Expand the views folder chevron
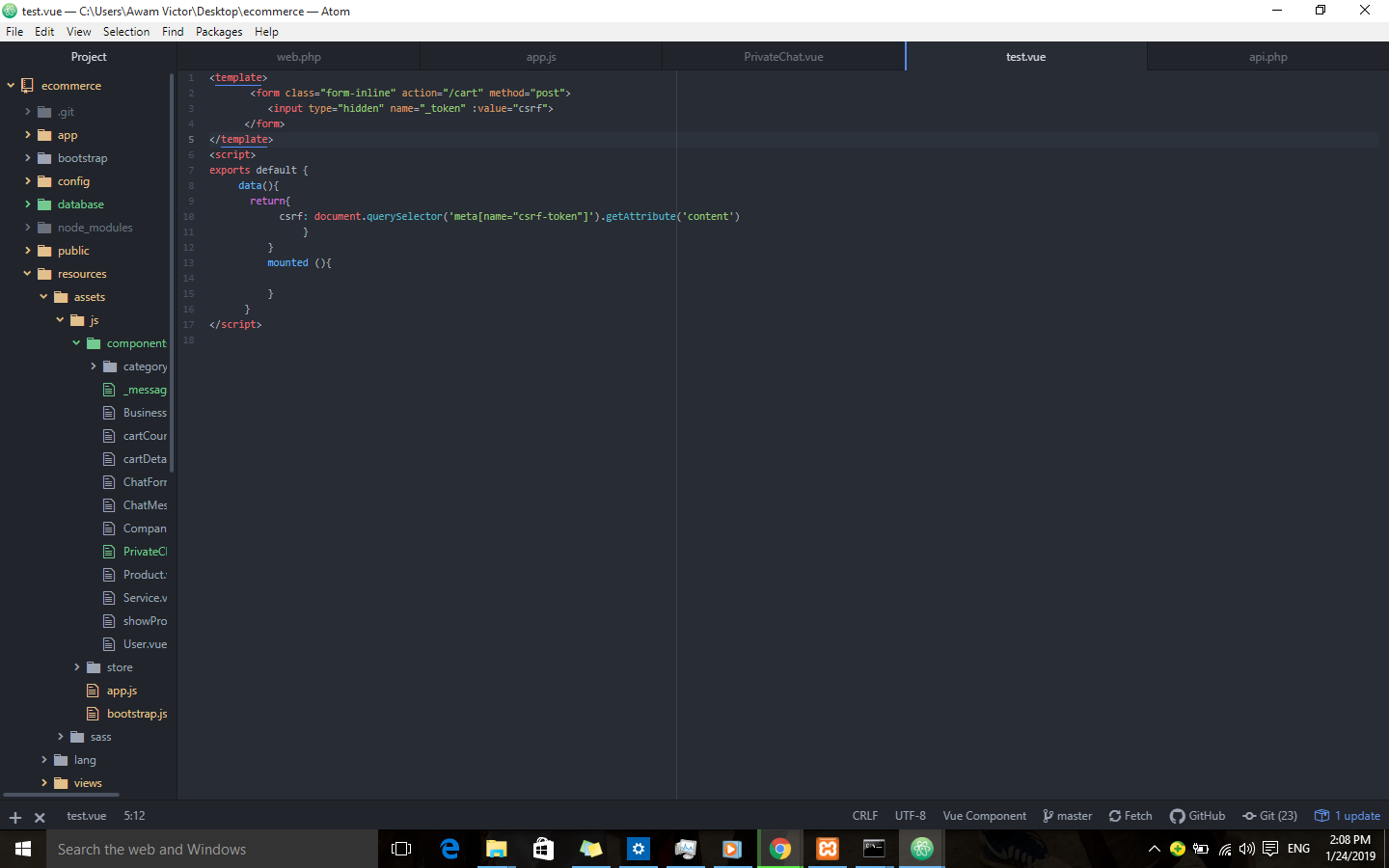1389x868 pixels. (x=43, y=783)
